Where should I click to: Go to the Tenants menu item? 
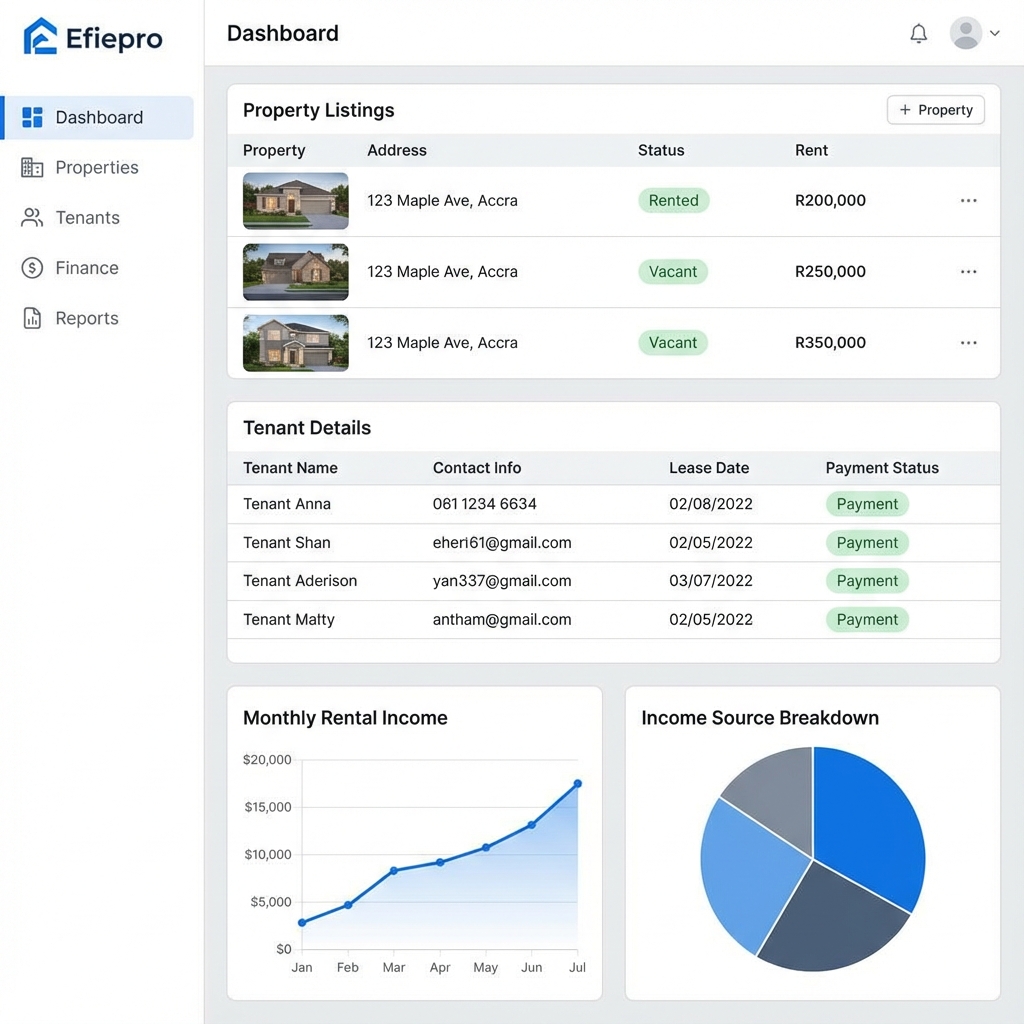click(x=87, y=218)
